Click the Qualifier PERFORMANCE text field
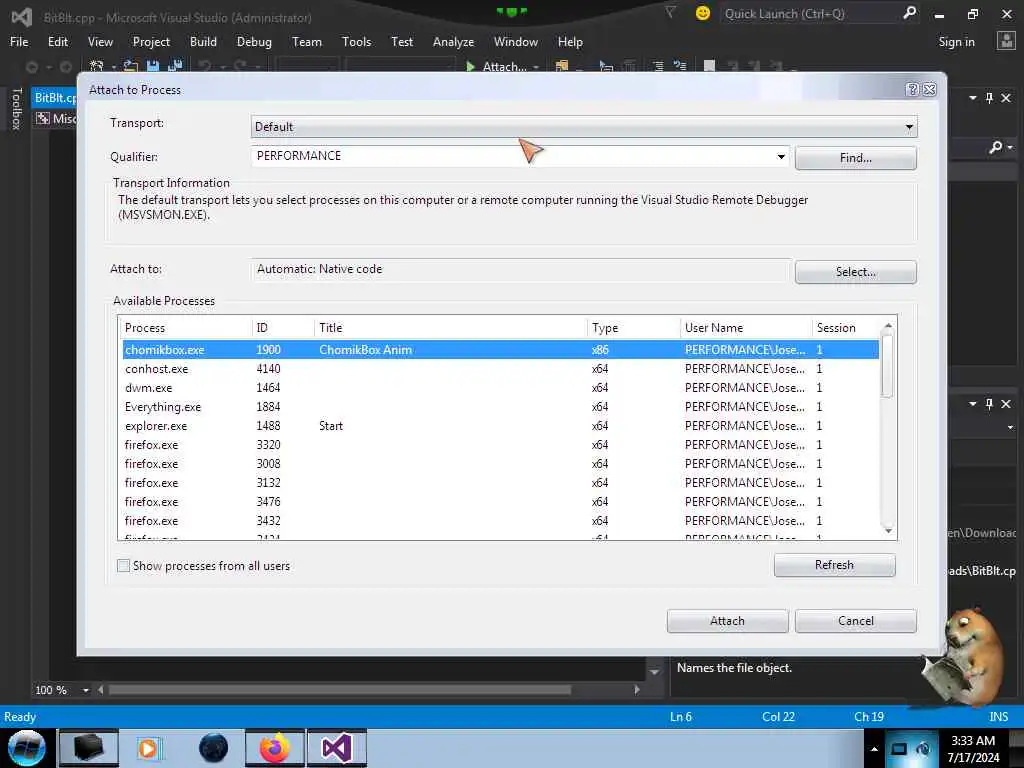Screen dimensions: 1024x768 pos(513,156)
